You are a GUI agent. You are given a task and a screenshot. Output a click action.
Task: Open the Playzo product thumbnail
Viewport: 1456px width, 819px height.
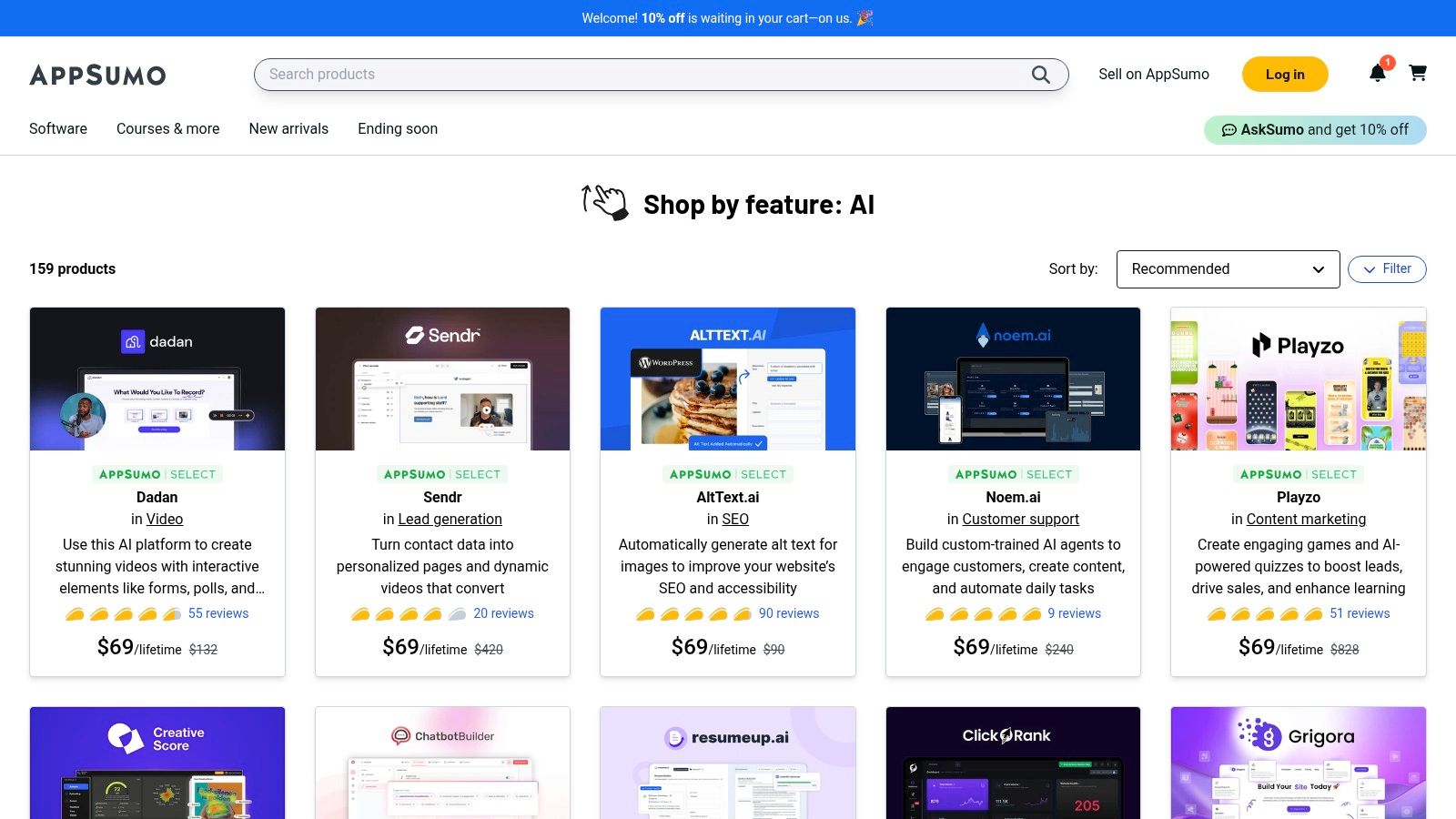click(1298, 379)
